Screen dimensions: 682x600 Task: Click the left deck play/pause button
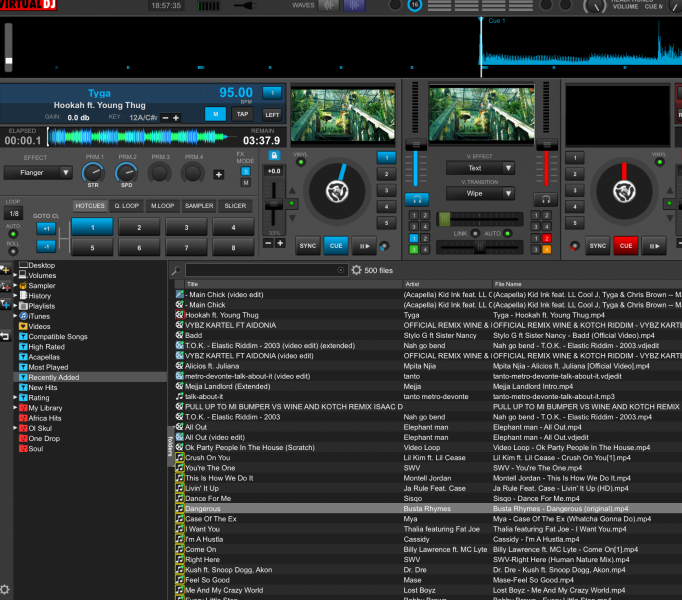364,246
